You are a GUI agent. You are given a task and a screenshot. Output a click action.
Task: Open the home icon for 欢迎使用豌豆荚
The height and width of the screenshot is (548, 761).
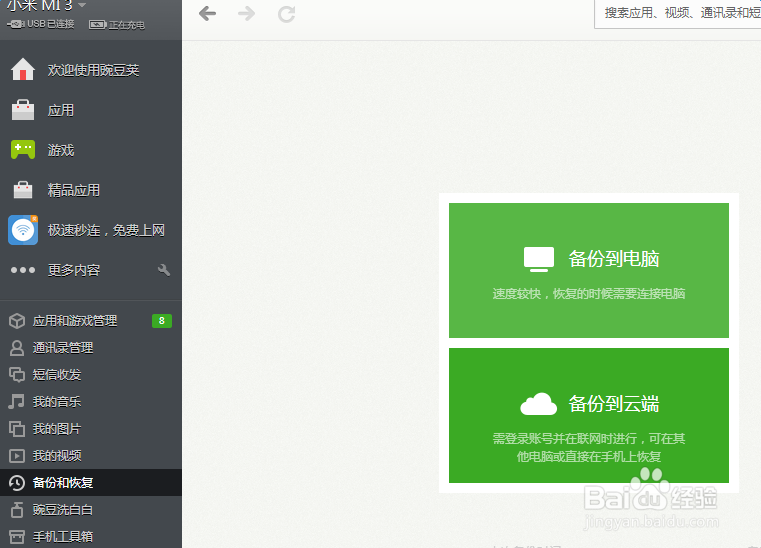pyautogui.click(x=23, y=69)
